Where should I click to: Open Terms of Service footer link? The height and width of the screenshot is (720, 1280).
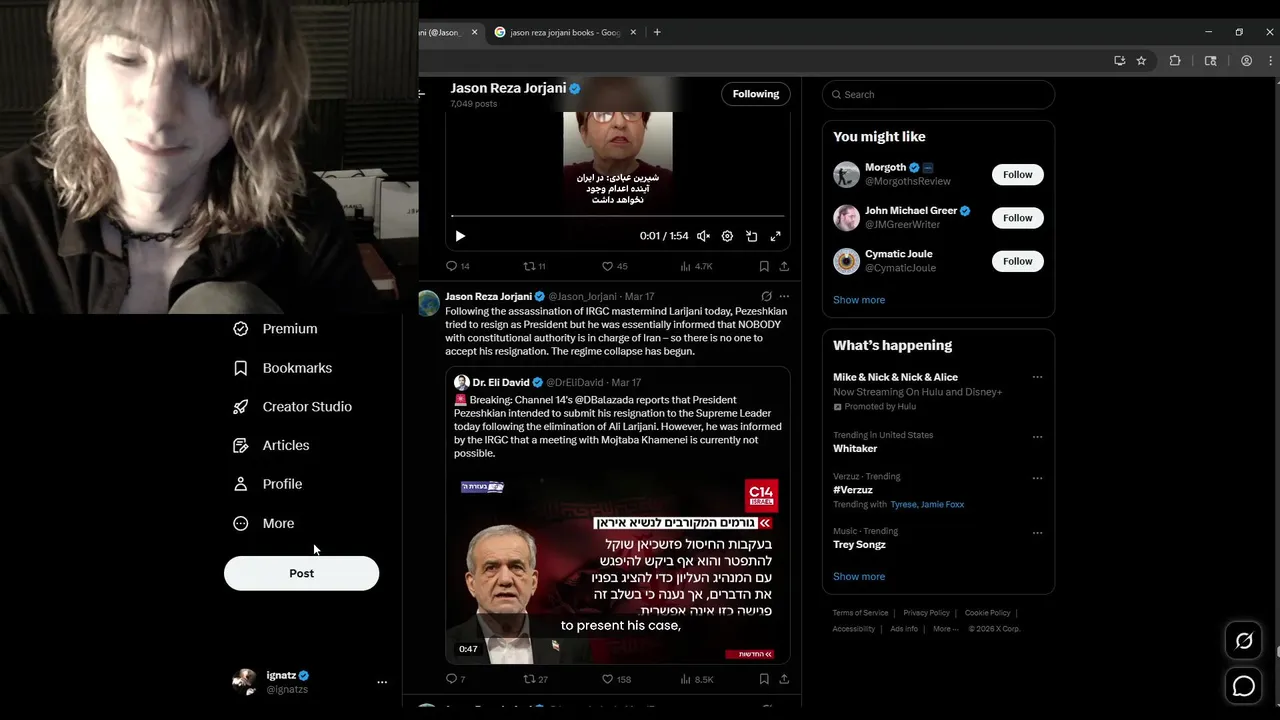860,613
